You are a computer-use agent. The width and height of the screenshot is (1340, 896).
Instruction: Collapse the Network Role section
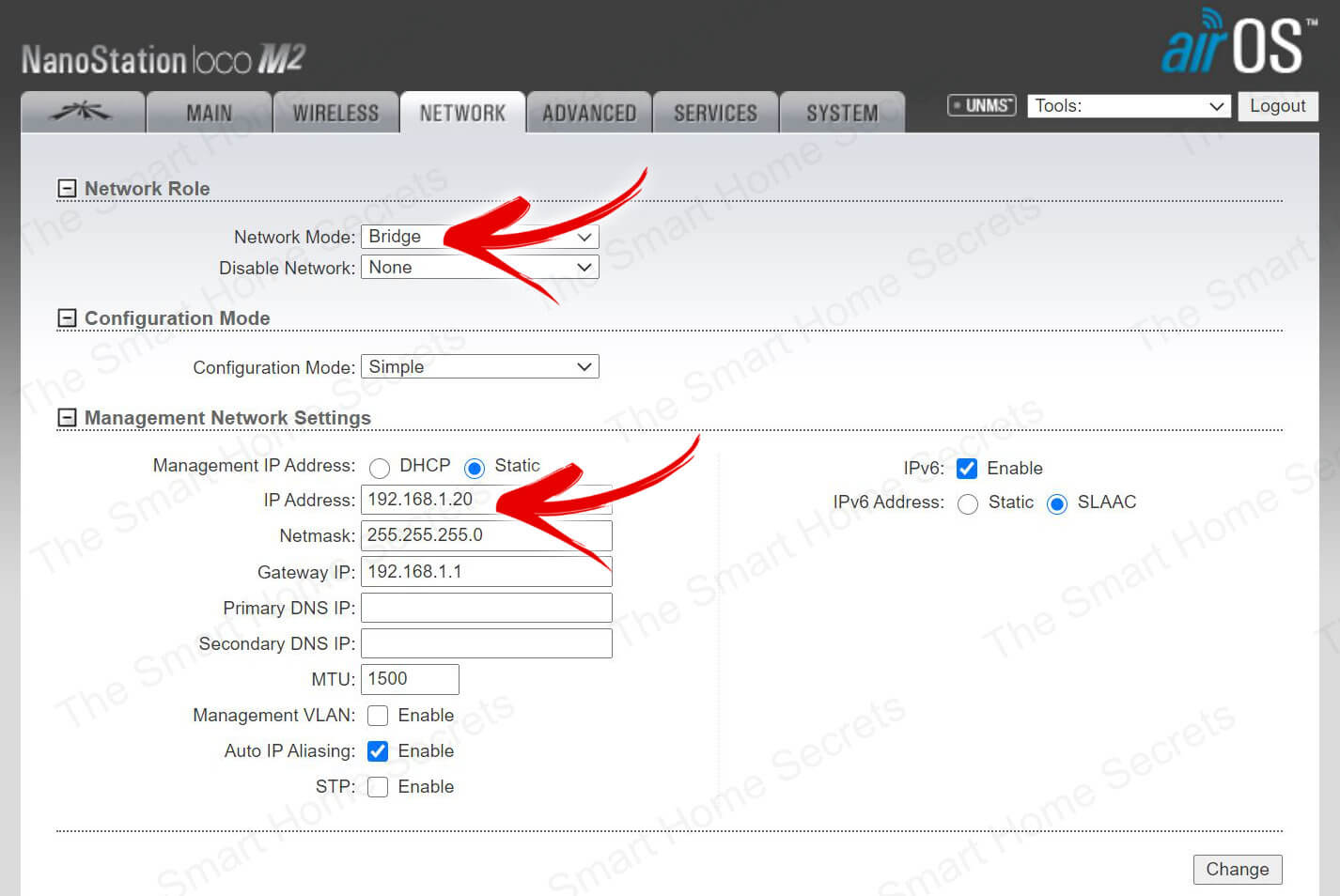[67, 189]
